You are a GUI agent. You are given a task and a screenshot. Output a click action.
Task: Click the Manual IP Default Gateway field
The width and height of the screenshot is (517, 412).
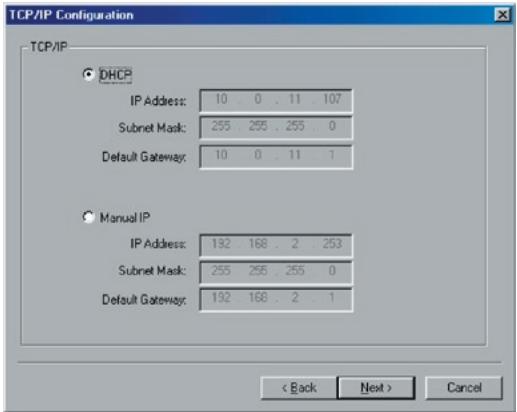[276, 300]
